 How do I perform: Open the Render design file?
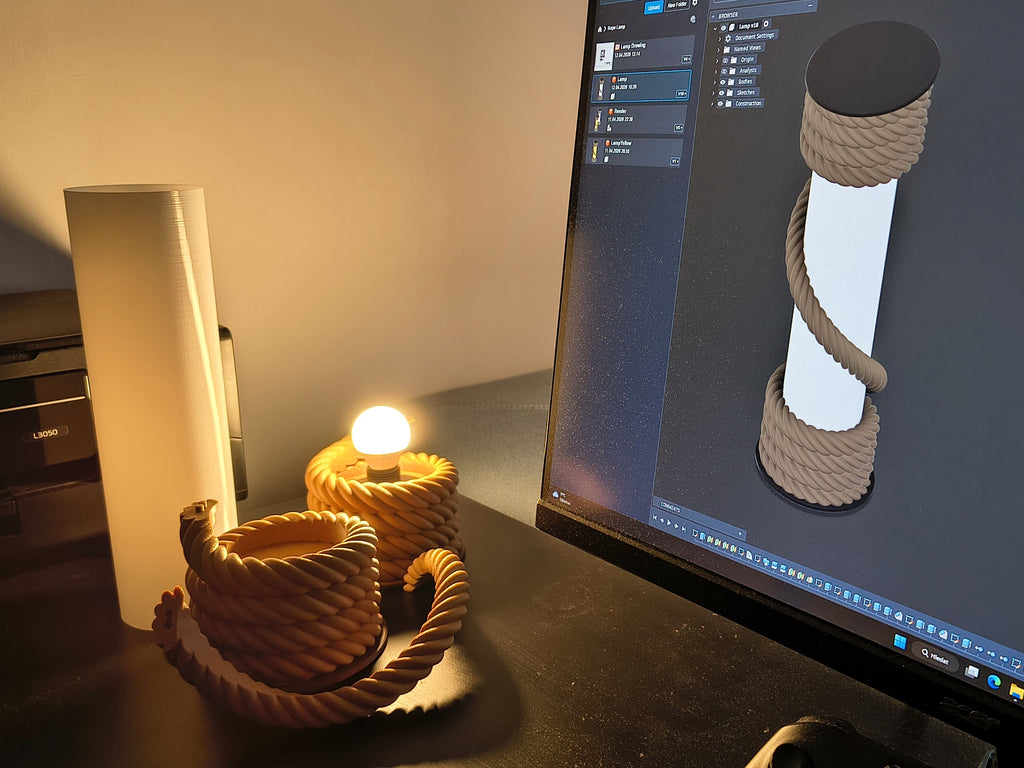pos(637,120)
